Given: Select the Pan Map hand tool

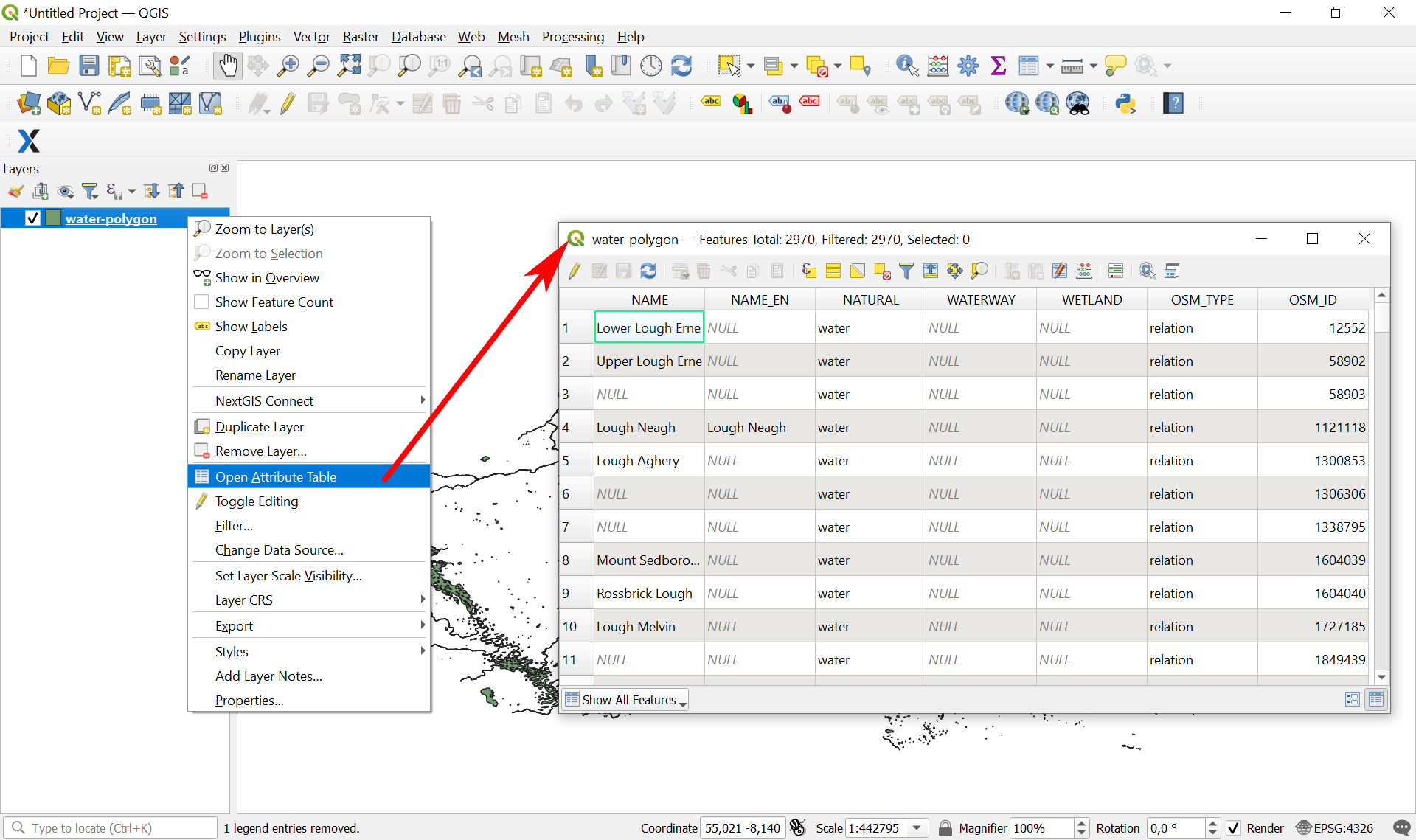Looking at the screenshot, I should point(228,66).
